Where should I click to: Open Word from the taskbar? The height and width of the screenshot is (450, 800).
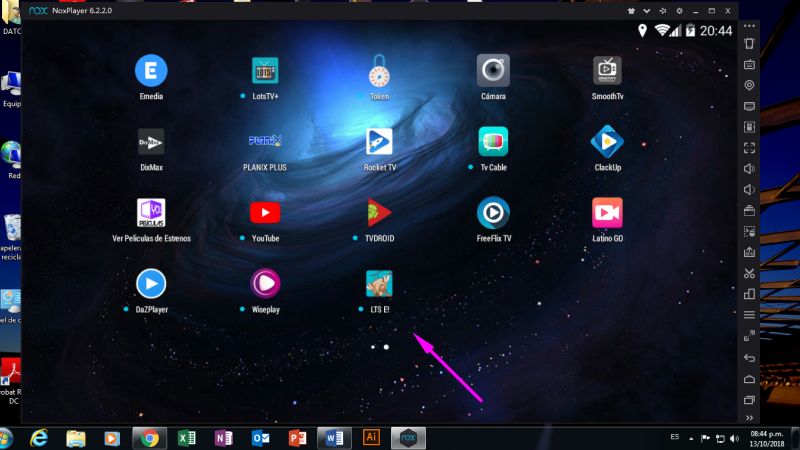pos(334,438)
